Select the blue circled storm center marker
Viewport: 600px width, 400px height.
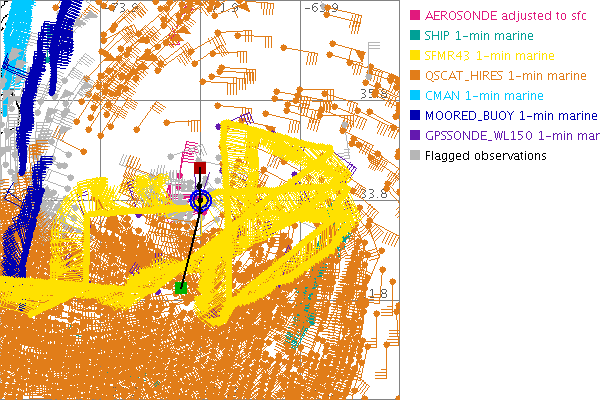(x=201, y=200)
